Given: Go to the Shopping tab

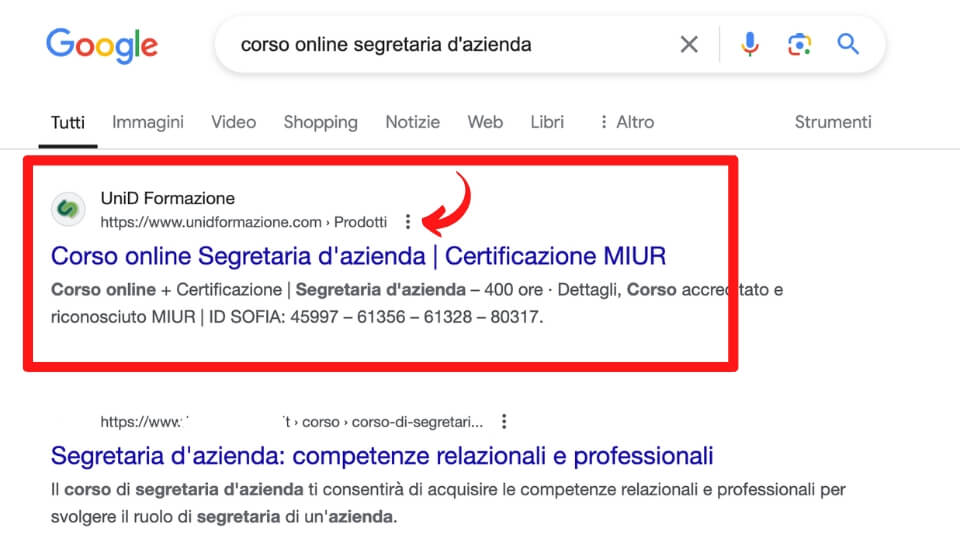Looking at the screenshot, I should [x=320, y=122].
